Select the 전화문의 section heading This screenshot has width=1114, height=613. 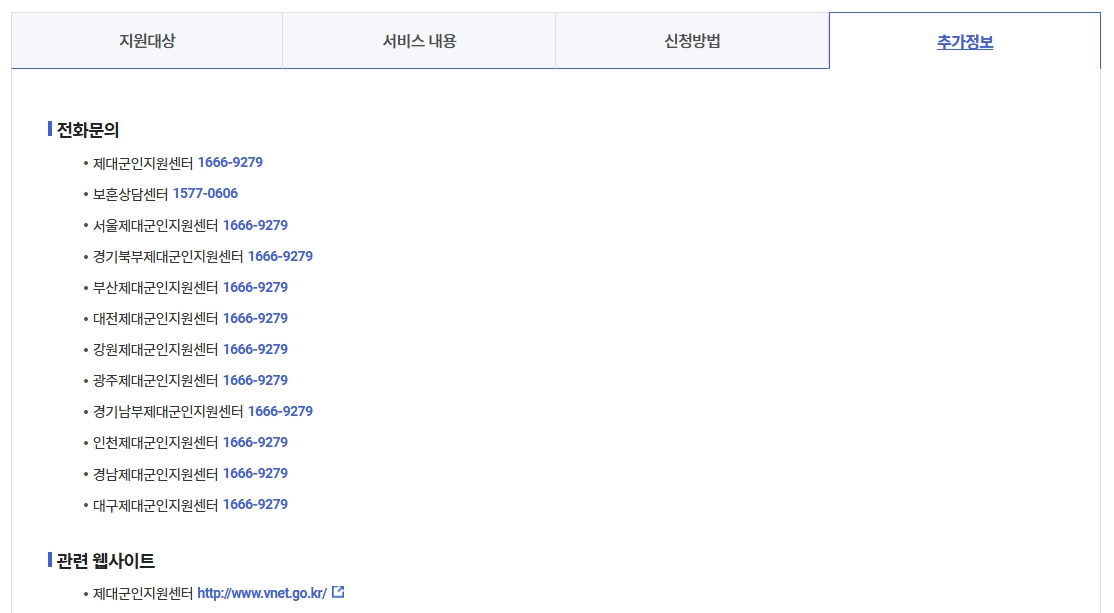click(87, 130)
